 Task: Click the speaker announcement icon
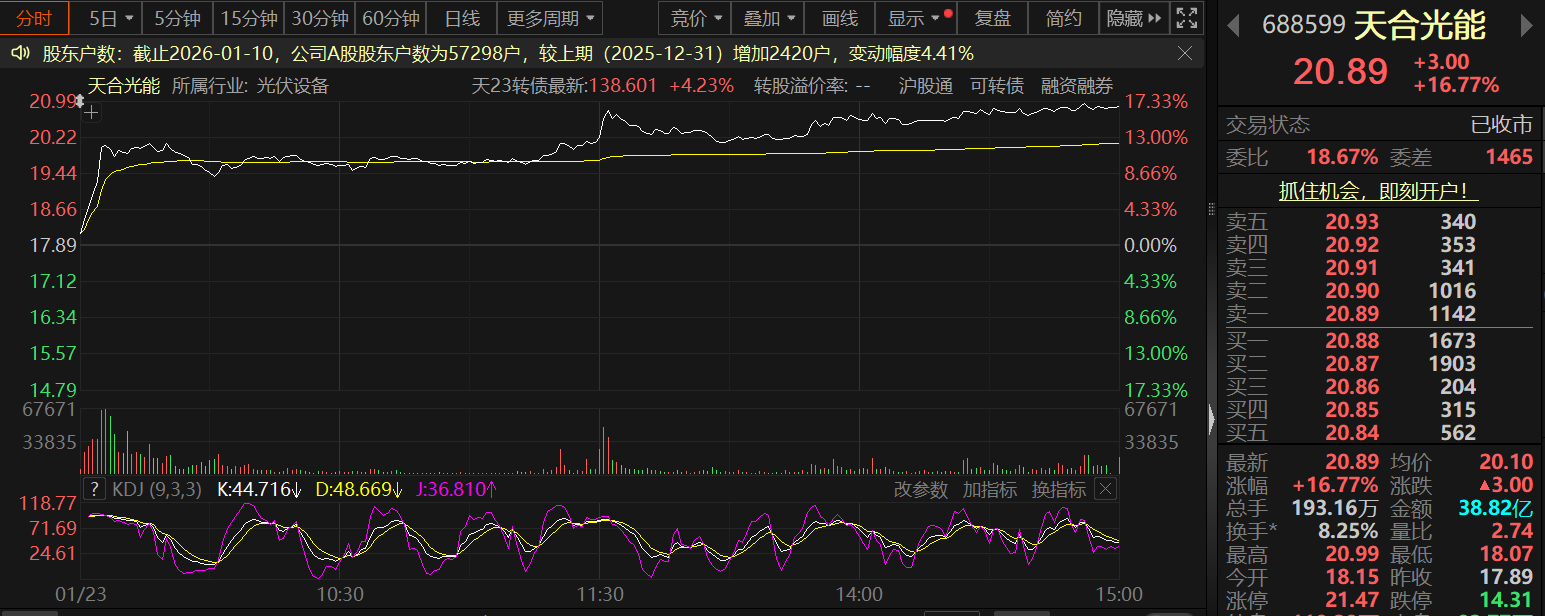click(x=20, y=53)
